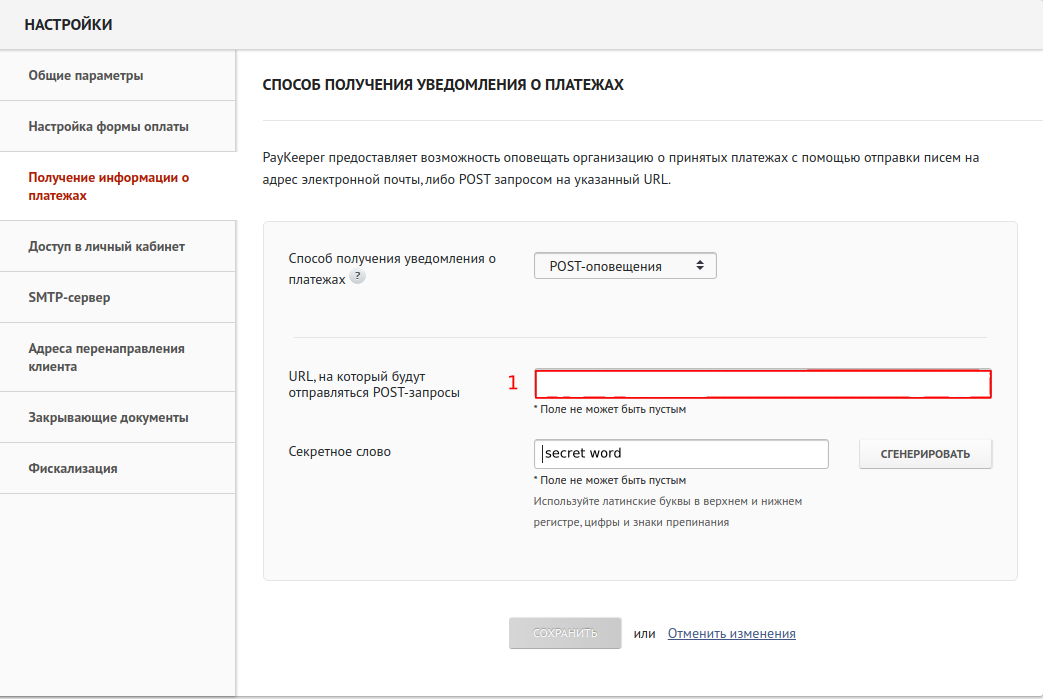
Task: Navigate to Закрывающие документы section
Action: [x=108, y=417]
